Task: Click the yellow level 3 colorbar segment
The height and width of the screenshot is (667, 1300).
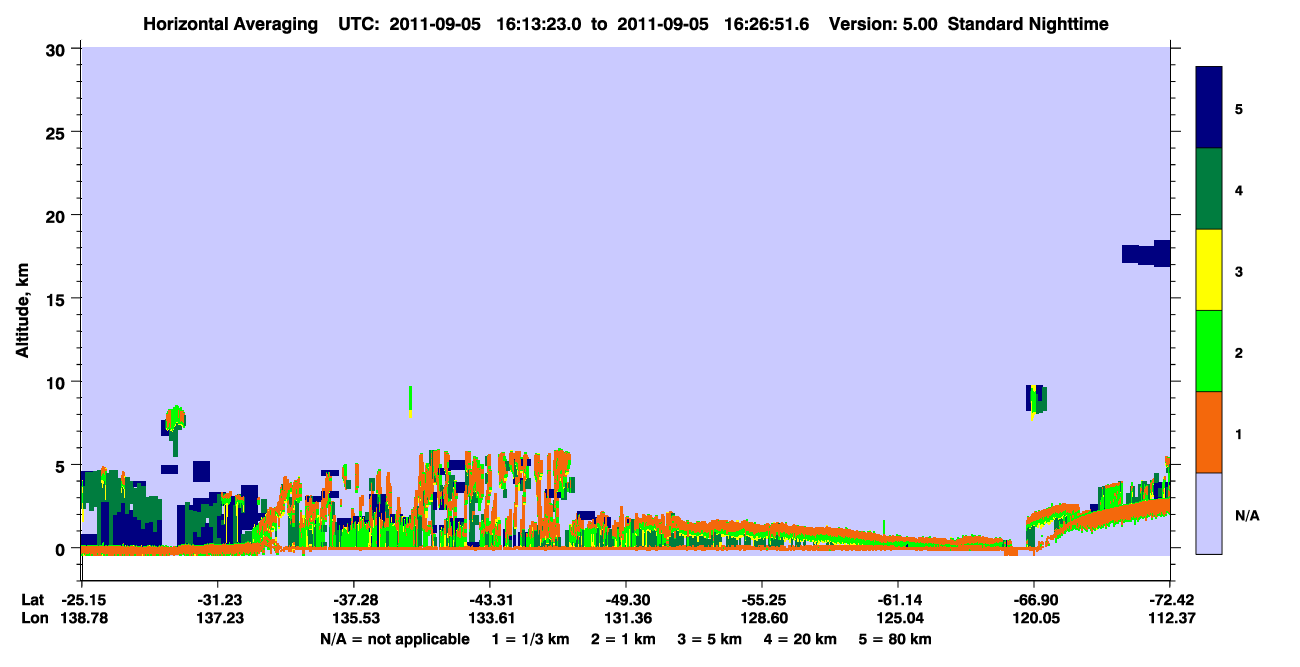Action: 1209,270
